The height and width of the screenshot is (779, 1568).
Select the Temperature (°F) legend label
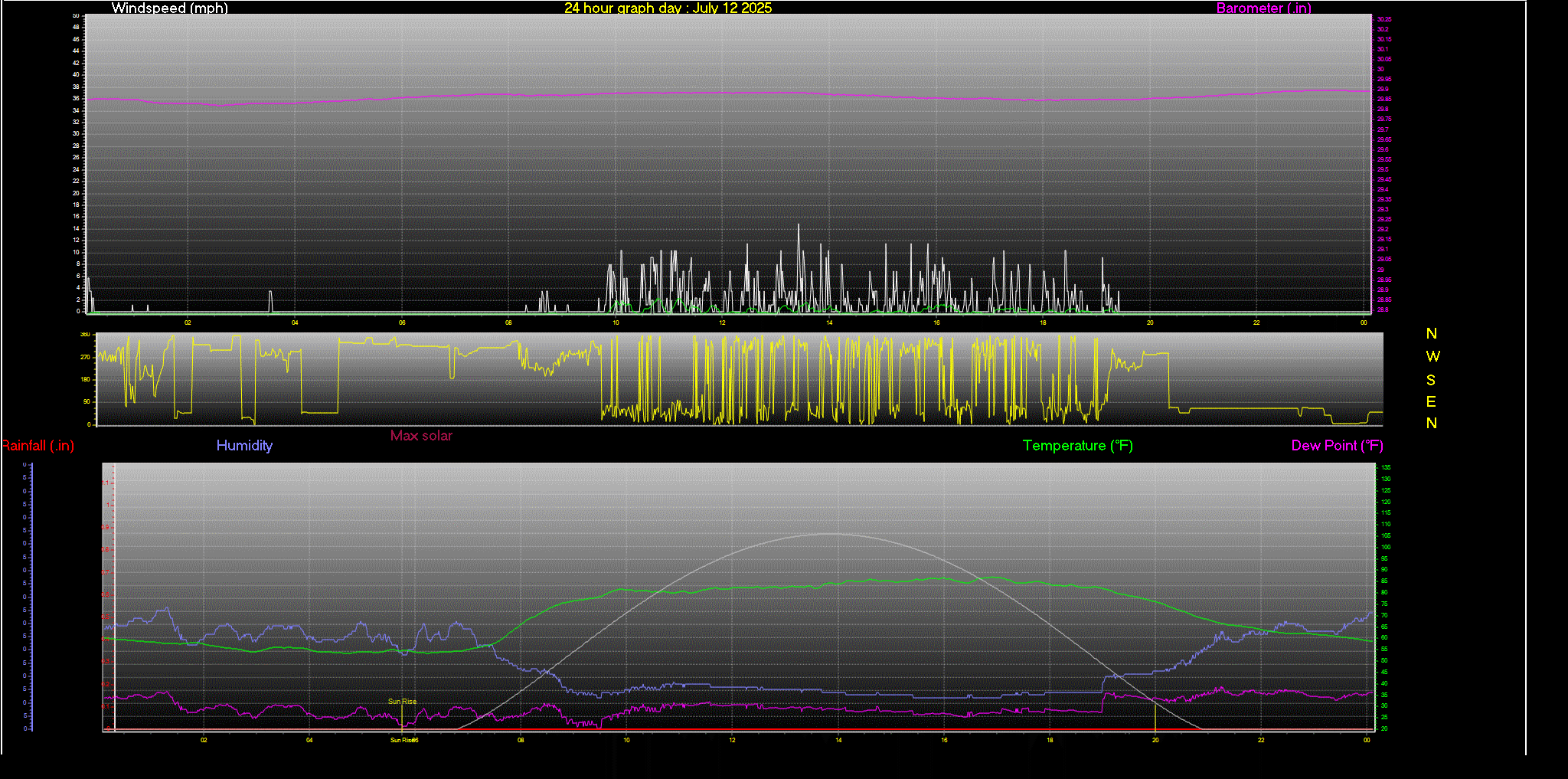pos(1077,445)
